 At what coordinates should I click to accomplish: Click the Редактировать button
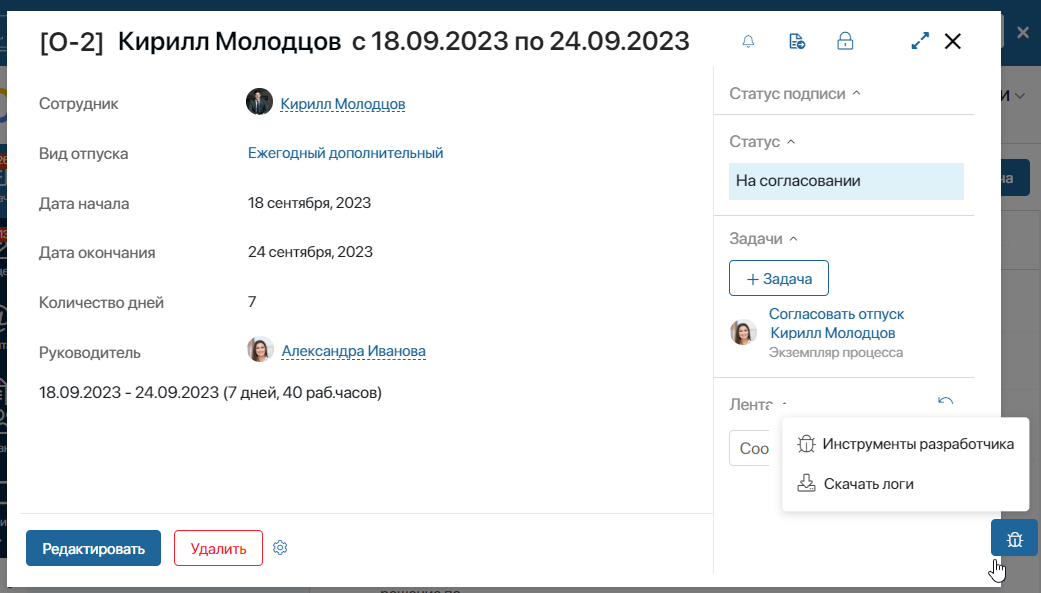(x=94, y=549)
